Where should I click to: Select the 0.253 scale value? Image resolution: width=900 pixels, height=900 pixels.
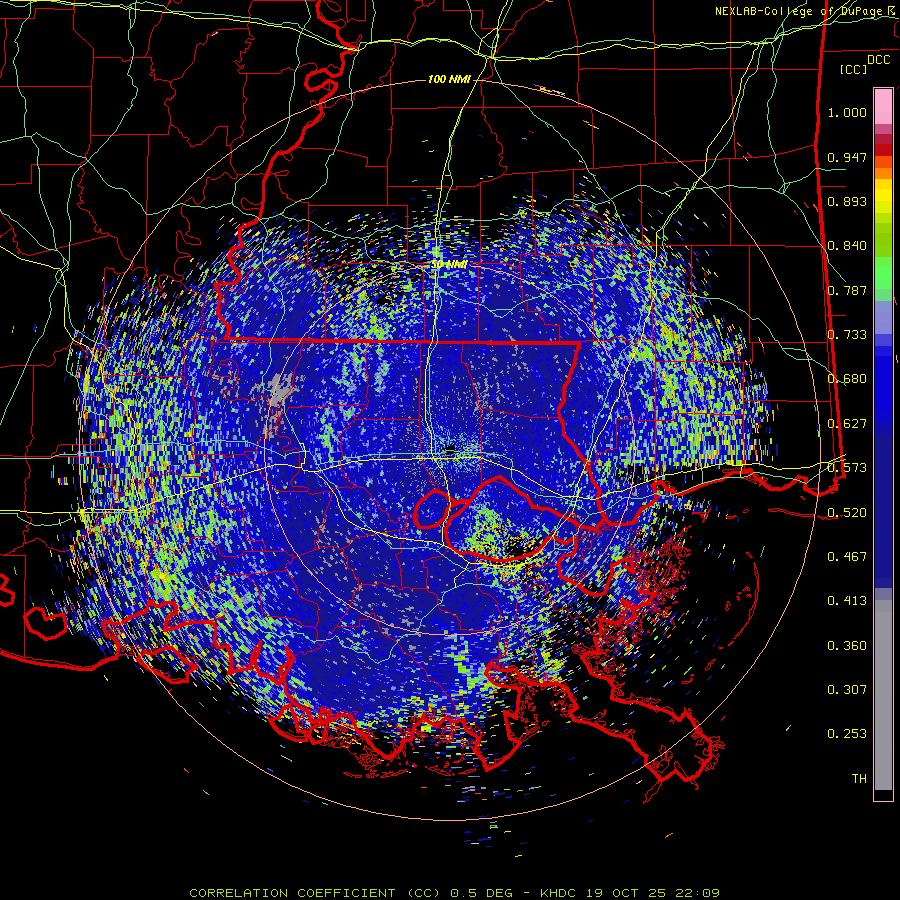[847, 734]
